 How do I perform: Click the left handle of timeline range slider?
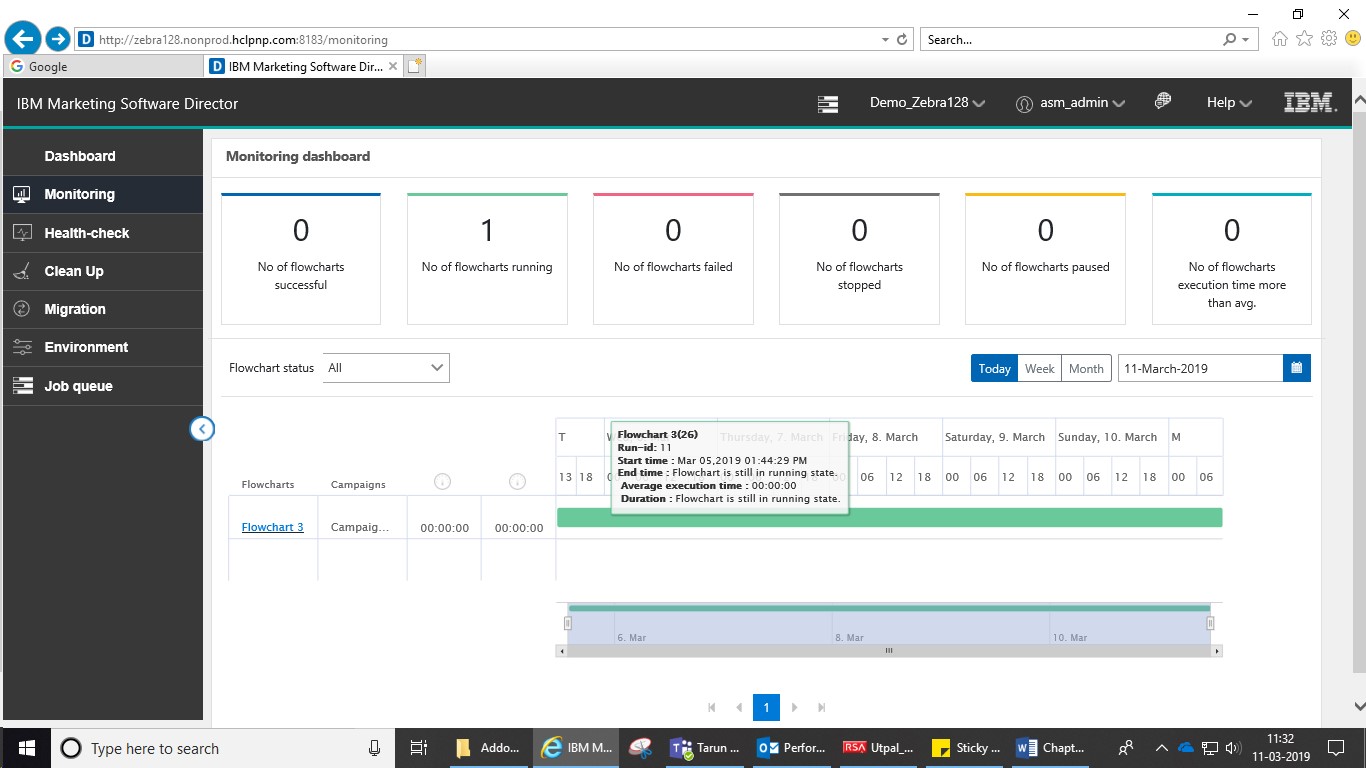tap(567, 623)
